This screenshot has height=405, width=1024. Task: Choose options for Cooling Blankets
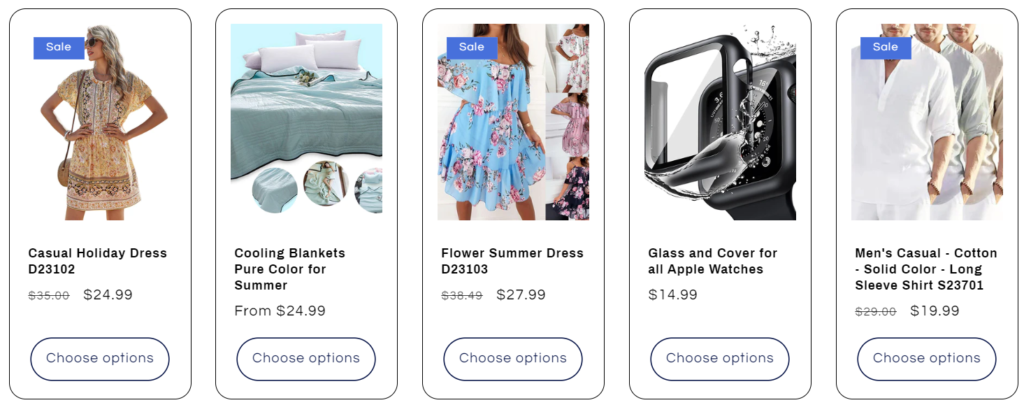point(306,359)
